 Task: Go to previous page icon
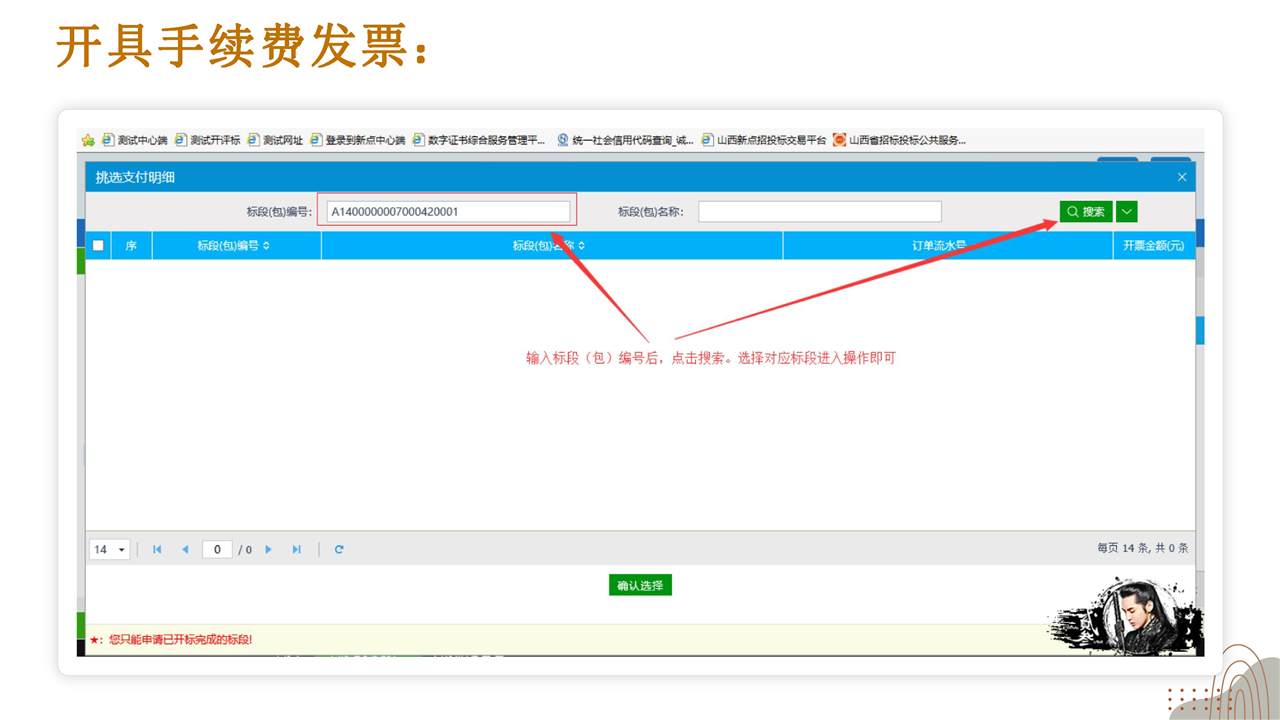pyautogui.click(x=185, y=549)
